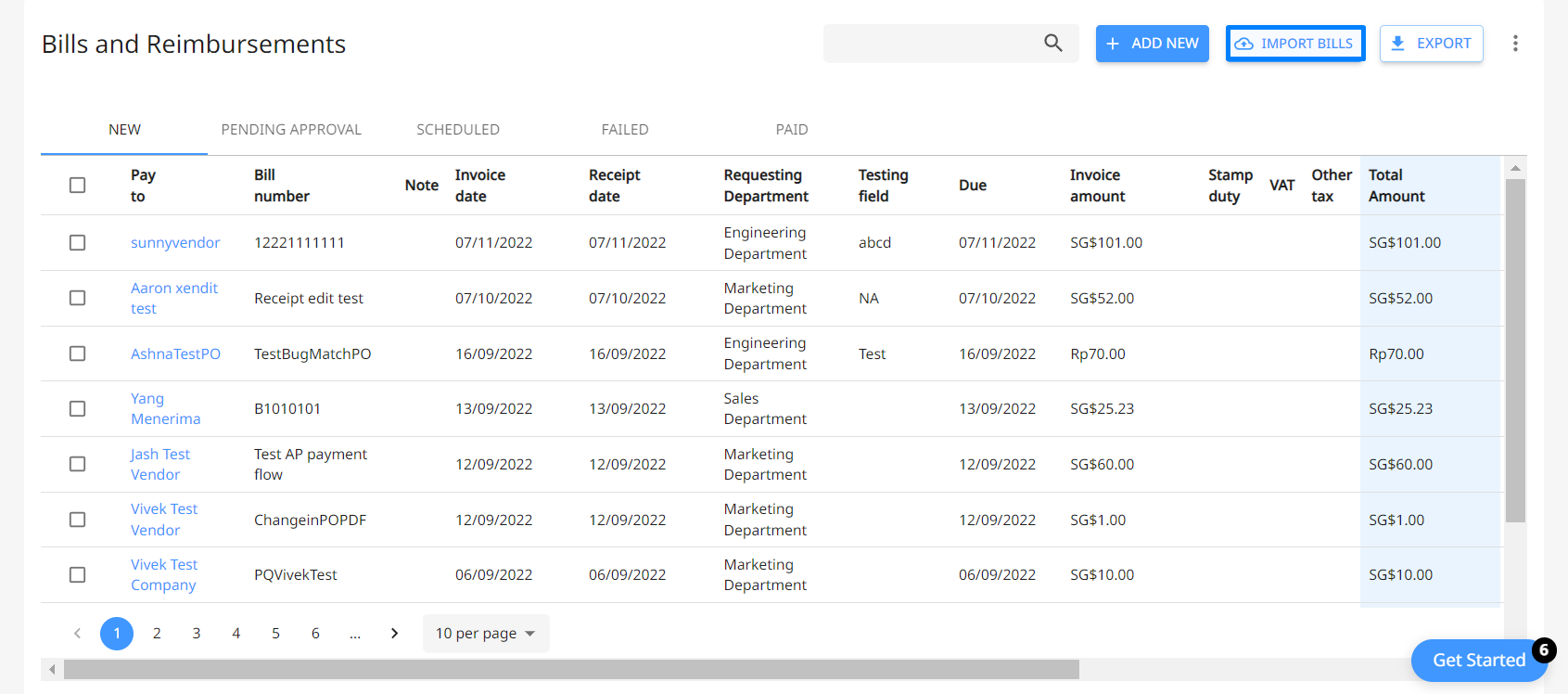Open the Jash Test Vendor link

point(160,464)
